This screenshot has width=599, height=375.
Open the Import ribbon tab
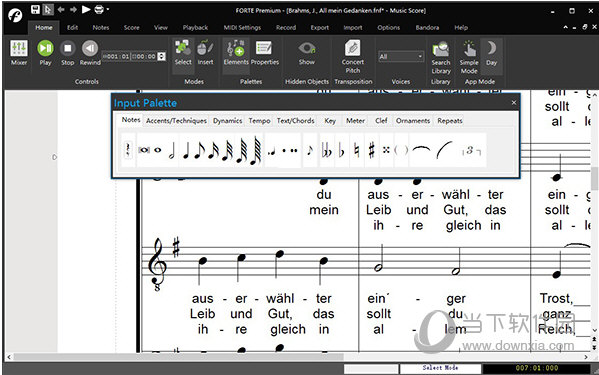[x=353, y=27]
